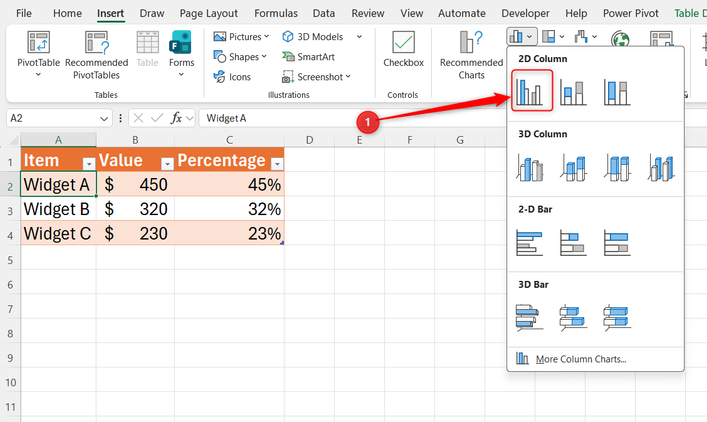Switch to the Data tab
707x422 pixels.
(324, 14)
